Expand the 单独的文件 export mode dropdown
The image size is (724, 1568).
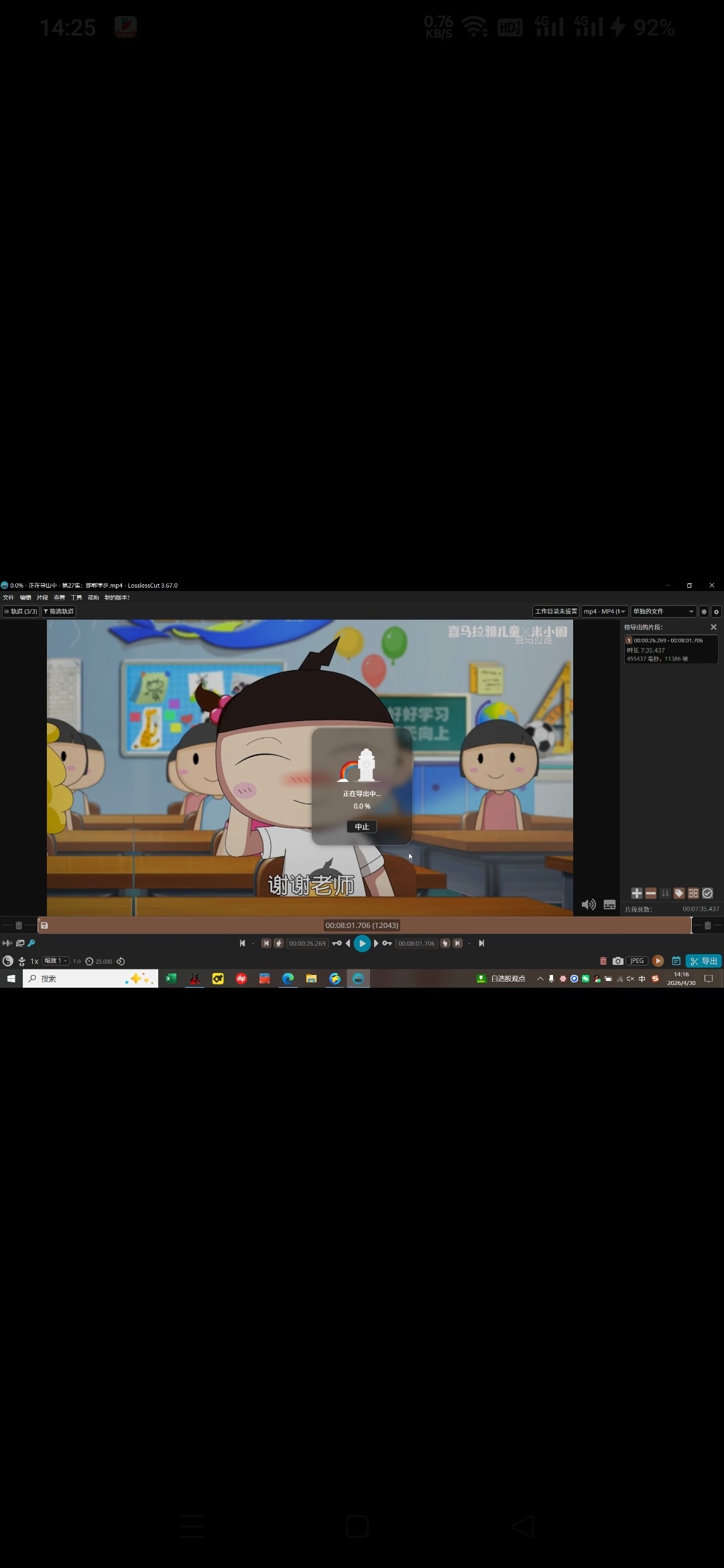pyautogui.click(x=663, y=612)
